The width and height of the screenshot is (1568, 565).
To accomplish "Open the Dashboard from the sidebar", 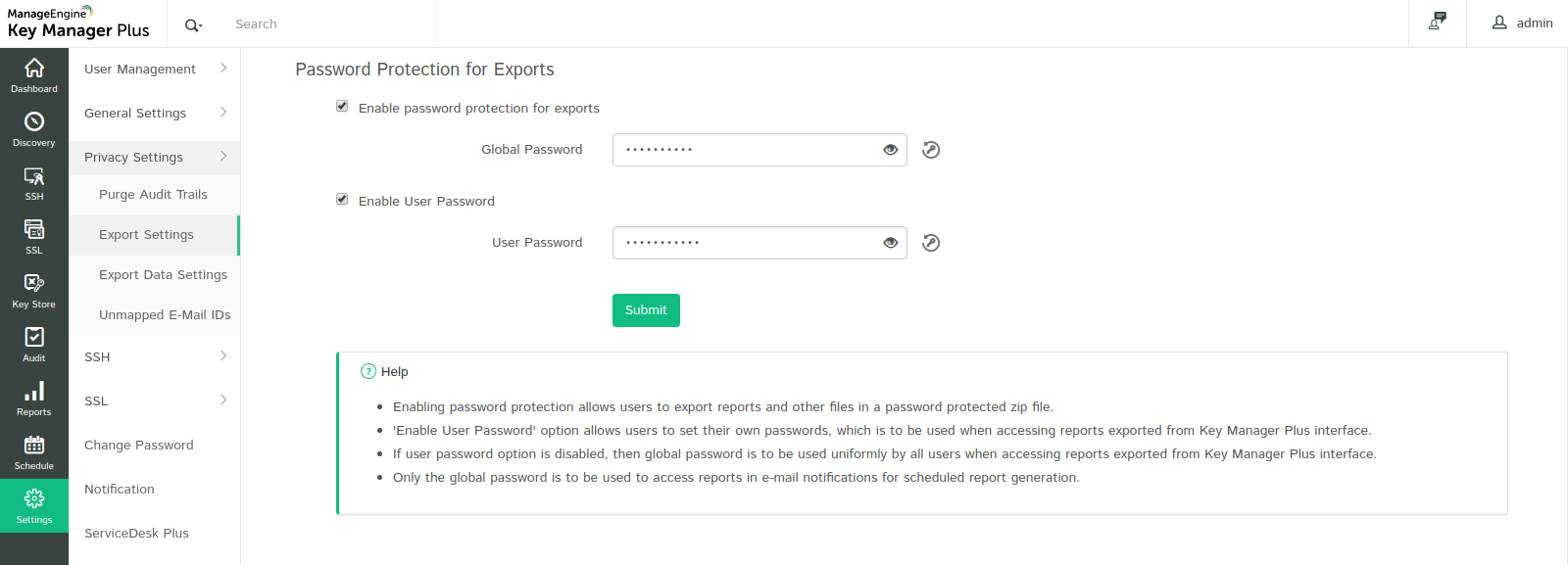I will (x=34, y=74).
